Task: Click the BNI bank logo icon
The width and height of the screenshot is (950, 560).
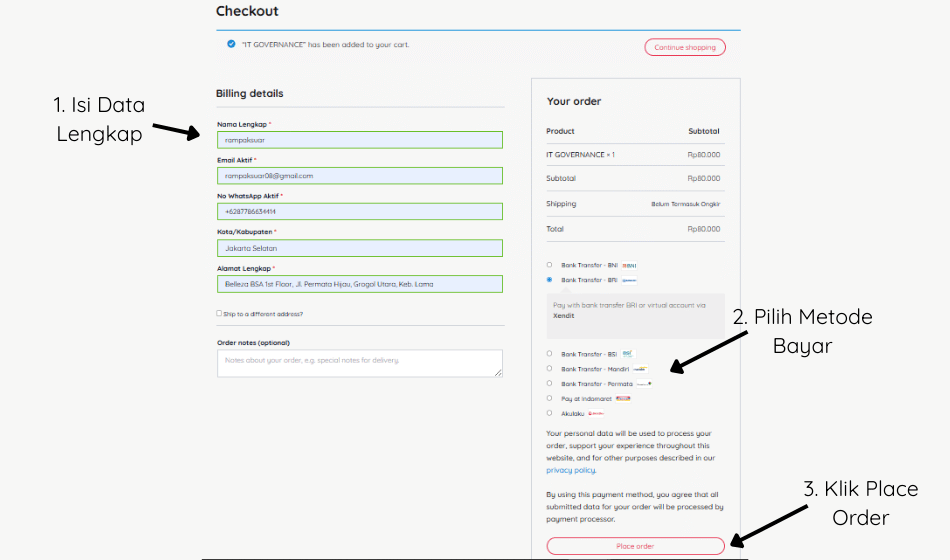Action: pyautogui.click(x=629, y=265)
